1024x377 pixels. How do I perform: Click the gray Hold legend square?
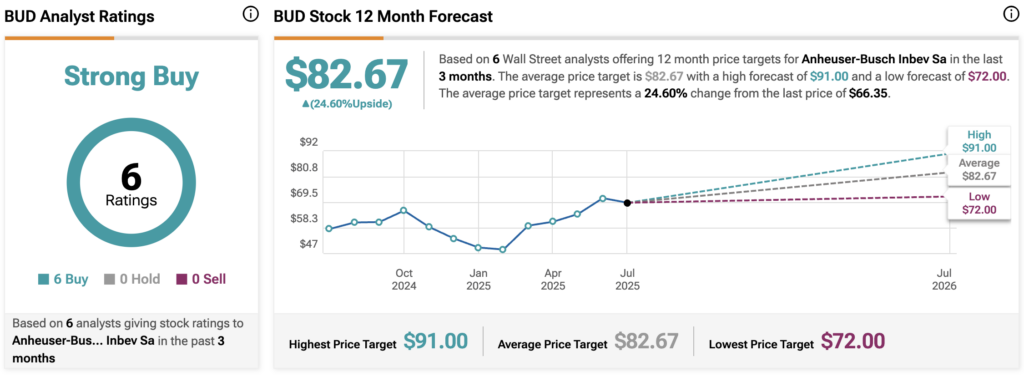pyautogui.click(x=109, y=280)
